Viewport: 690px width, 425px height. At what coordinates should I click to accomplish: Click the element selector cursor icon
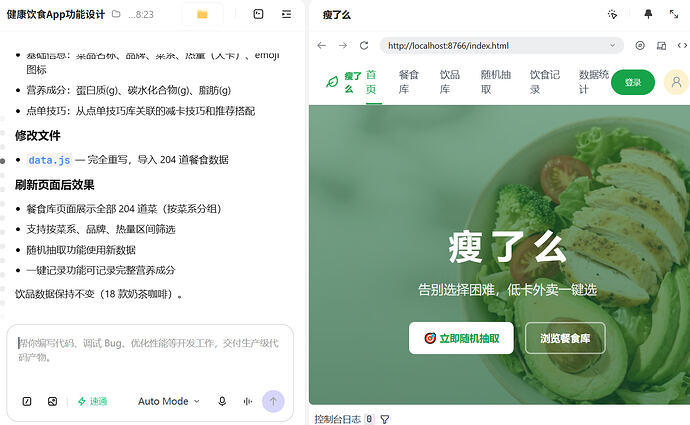pos(612,15)
